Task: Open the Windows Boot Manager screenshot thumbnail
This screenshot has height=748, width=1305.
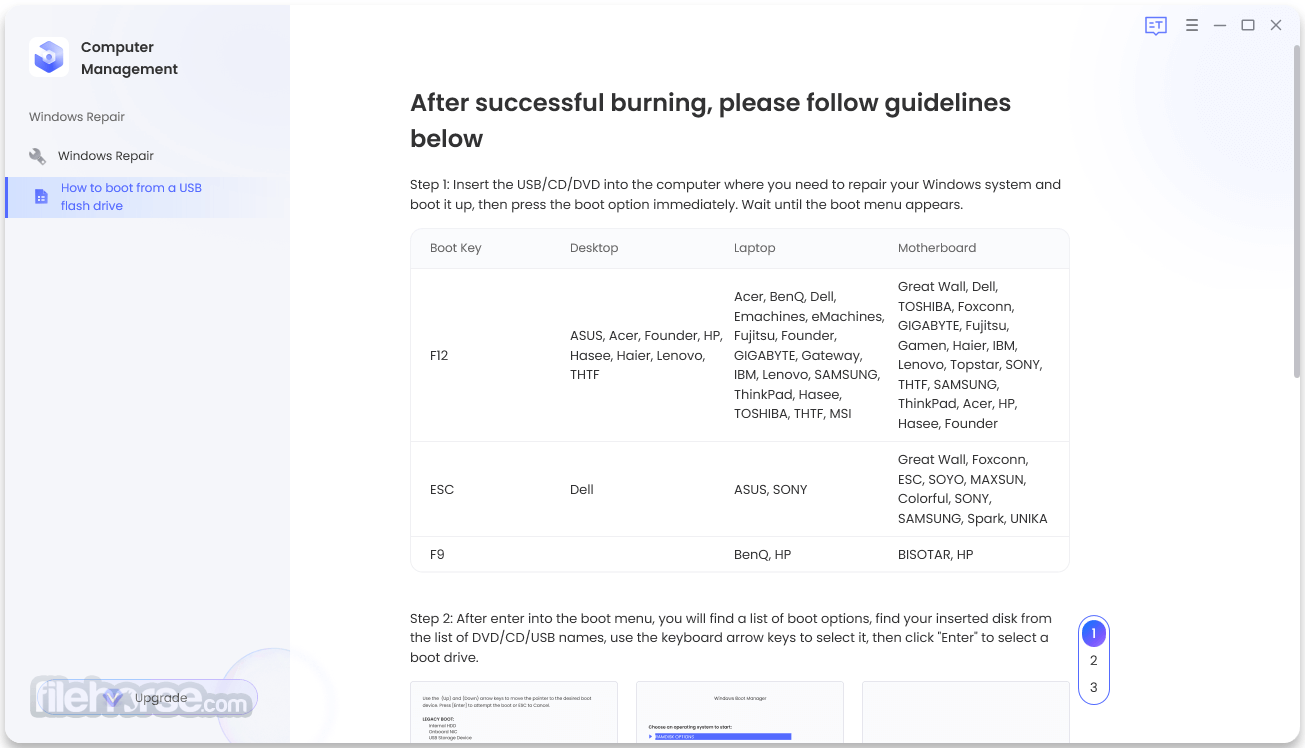Action: [x=740, y=713]
